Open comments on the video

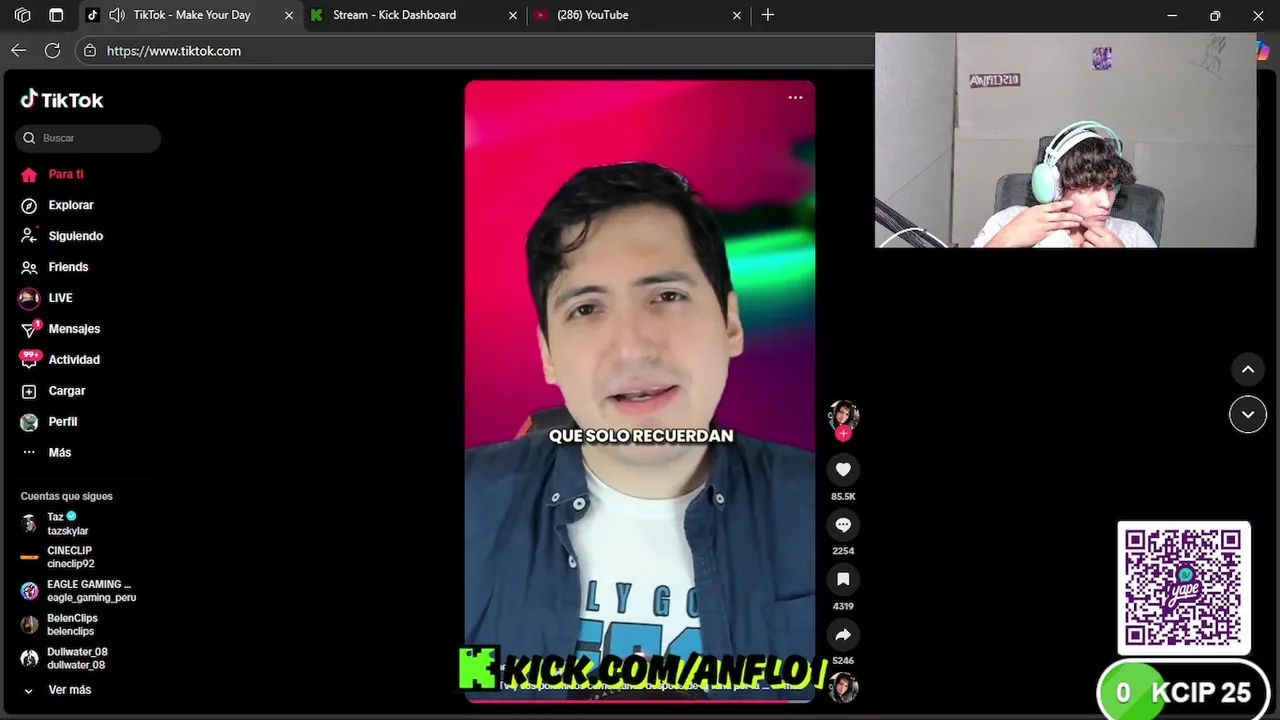pyautogui.click(x=843, y=525)
